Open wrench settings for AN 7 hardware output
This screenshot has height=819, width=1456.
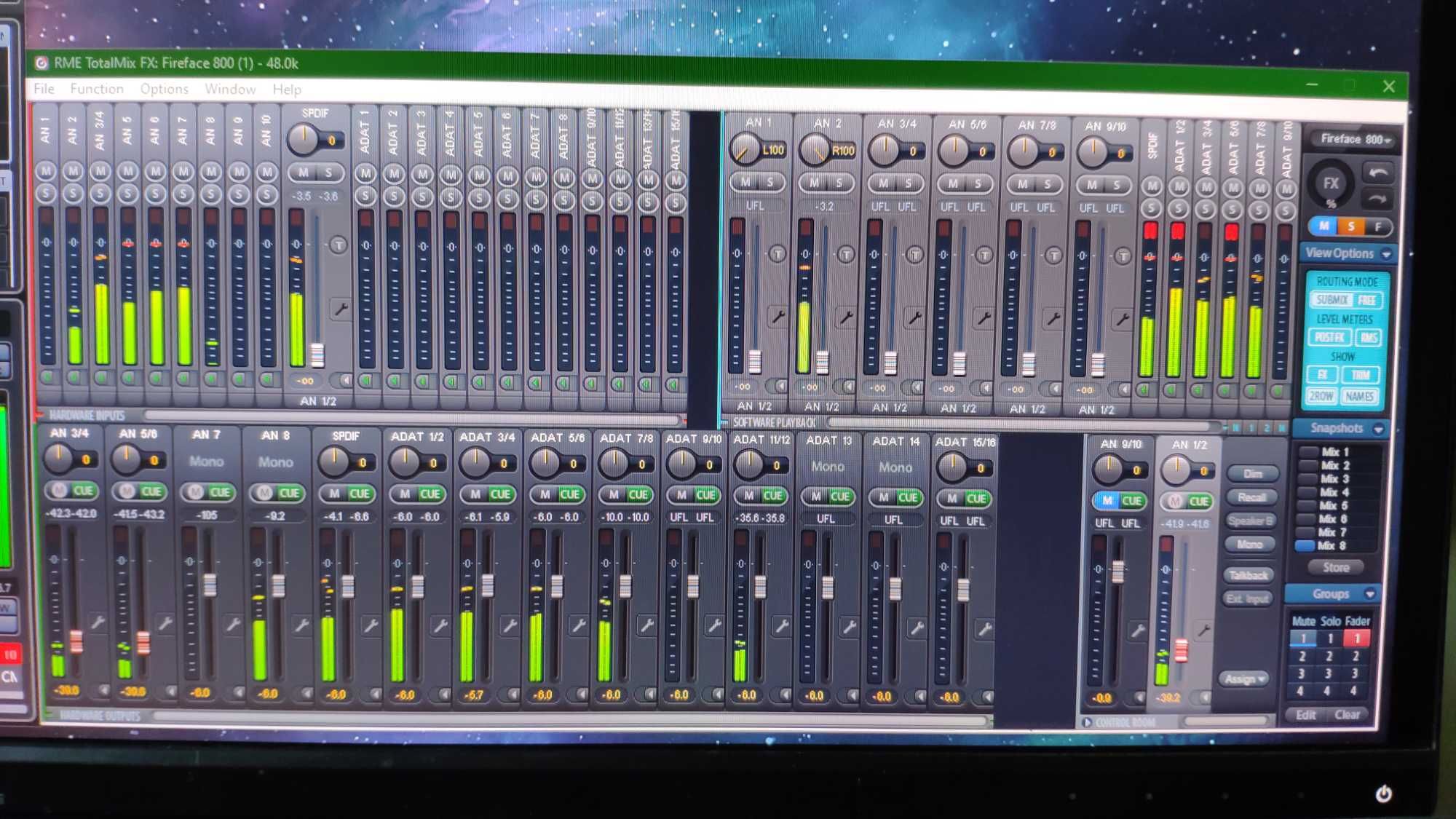pyautogui.click(x=233, y=624)
